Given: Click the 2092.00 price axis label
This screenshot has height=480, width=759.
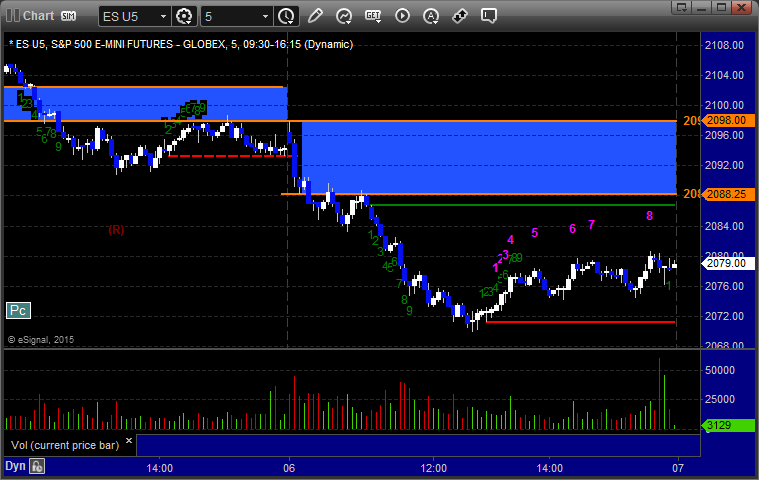Looking at the screenshot, I should [x=724, y=165].
